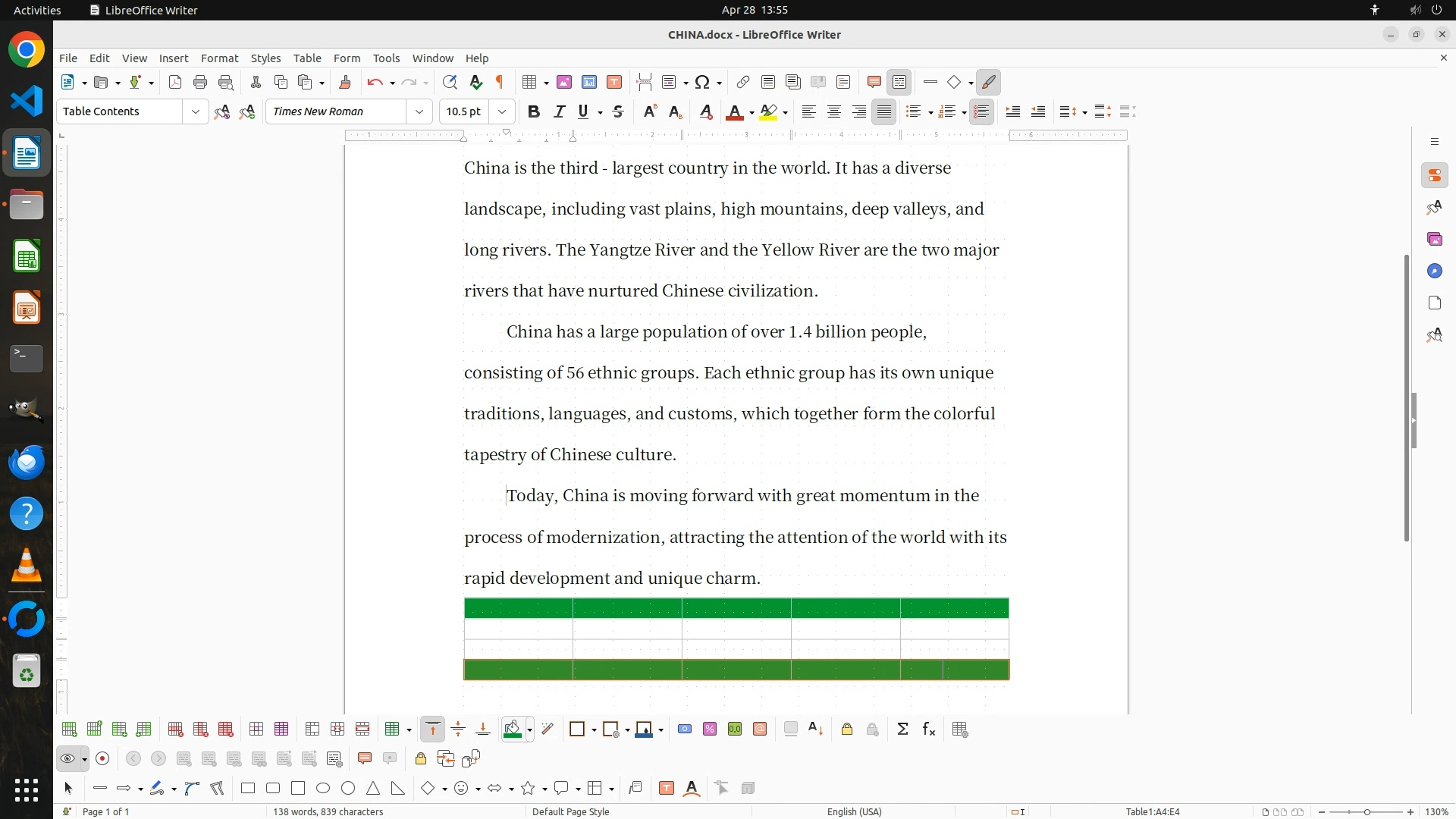Open Thunderbird from the dock
This screenshot has height=819, width=1456.
coord(27,462)
